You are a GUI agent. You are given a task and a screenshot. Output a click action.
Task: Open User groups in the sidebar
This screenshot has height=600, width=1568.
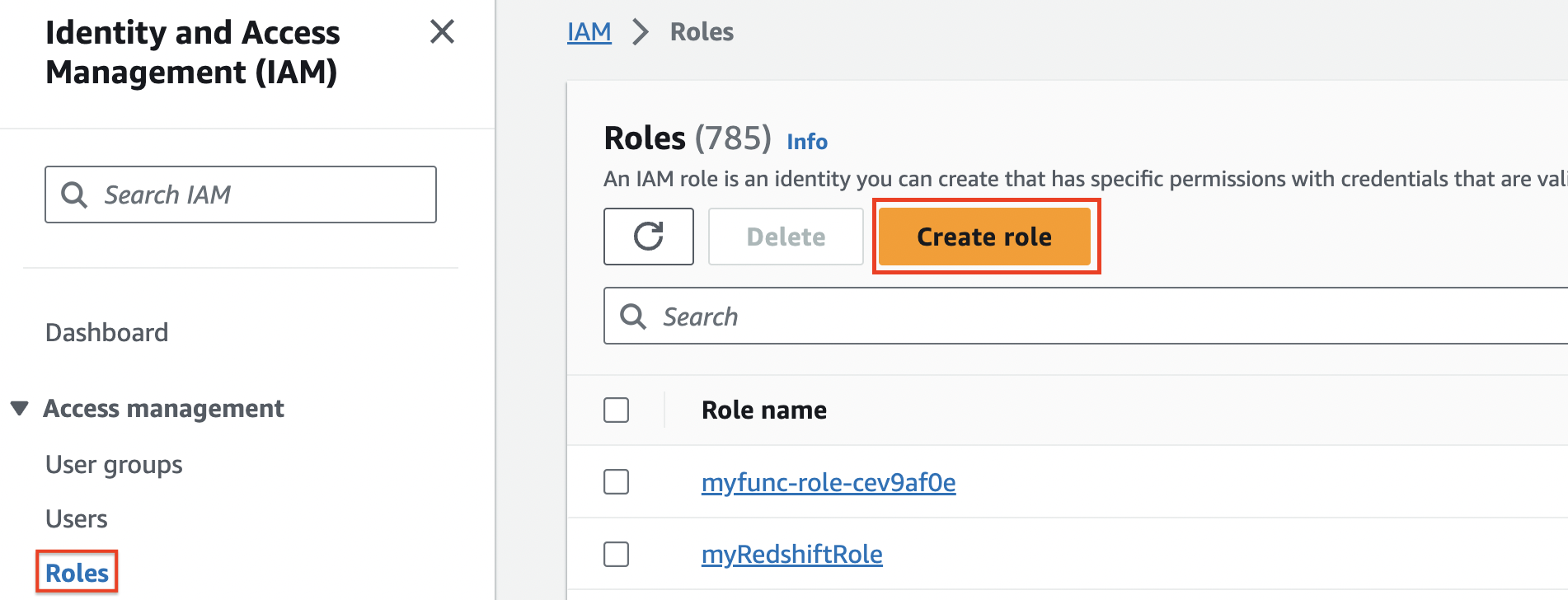point(114,465)
